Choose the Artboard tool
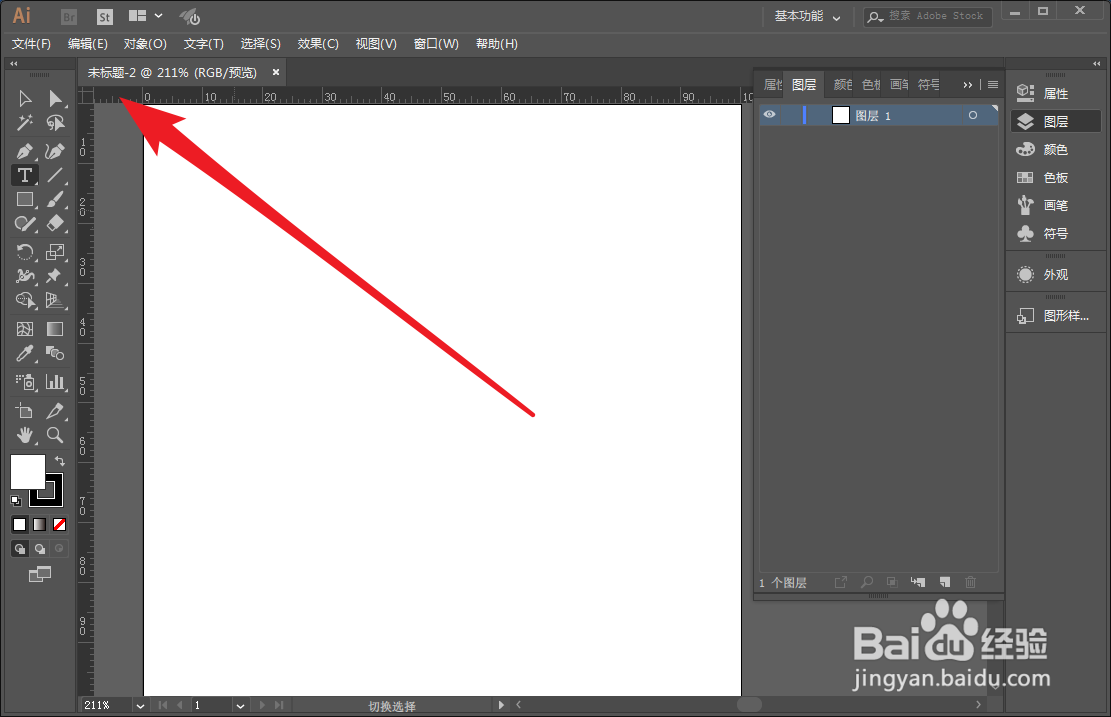Viewport: 1111px width, 717px height. coord(25,411)
